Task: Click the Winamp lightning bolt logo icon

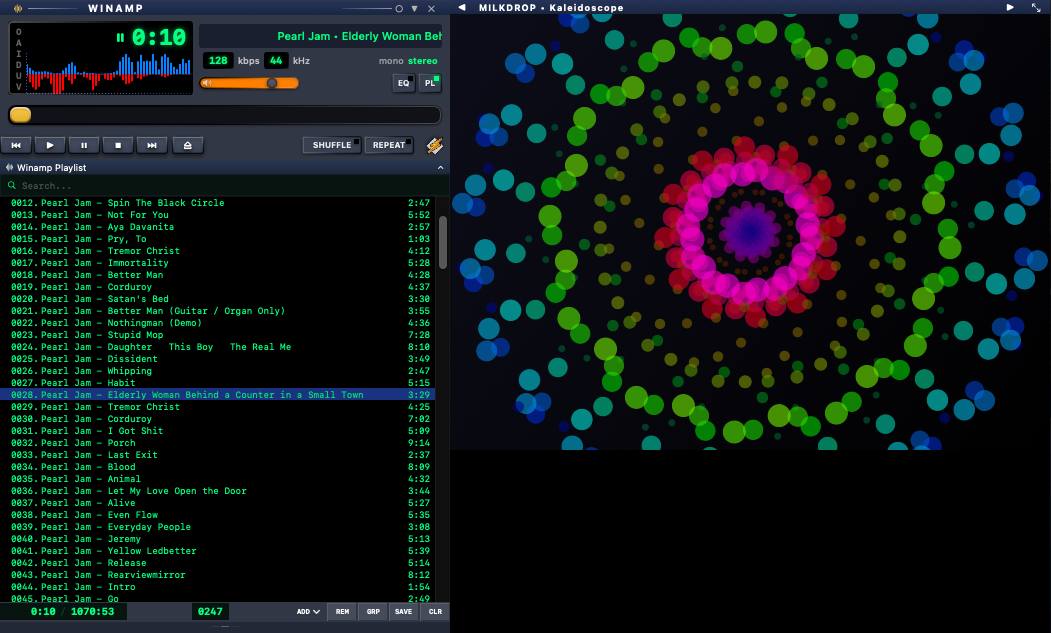Action: 434,145
